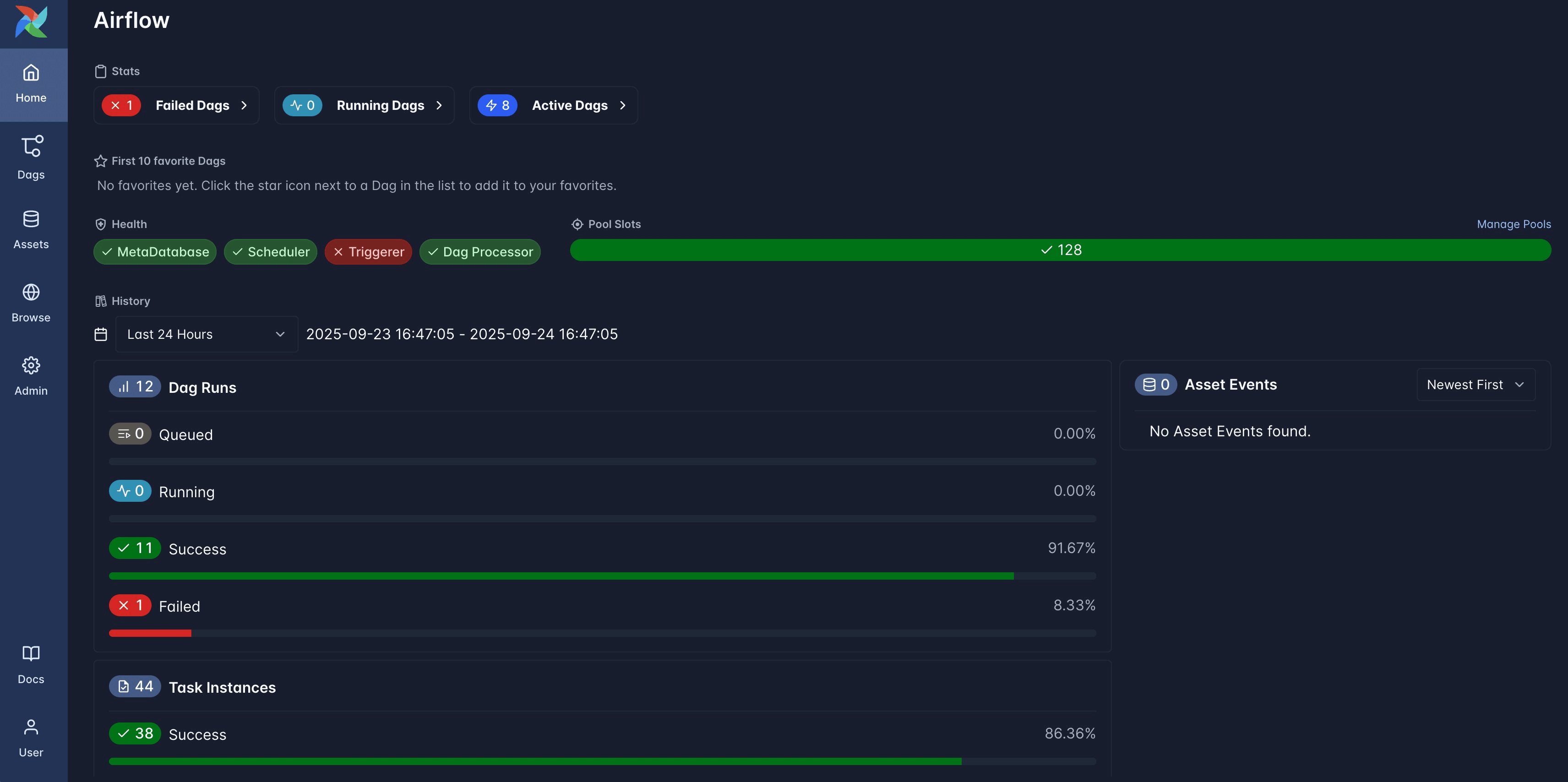
Task: Click the Triggerer health badge
Action: coord(368,252)
